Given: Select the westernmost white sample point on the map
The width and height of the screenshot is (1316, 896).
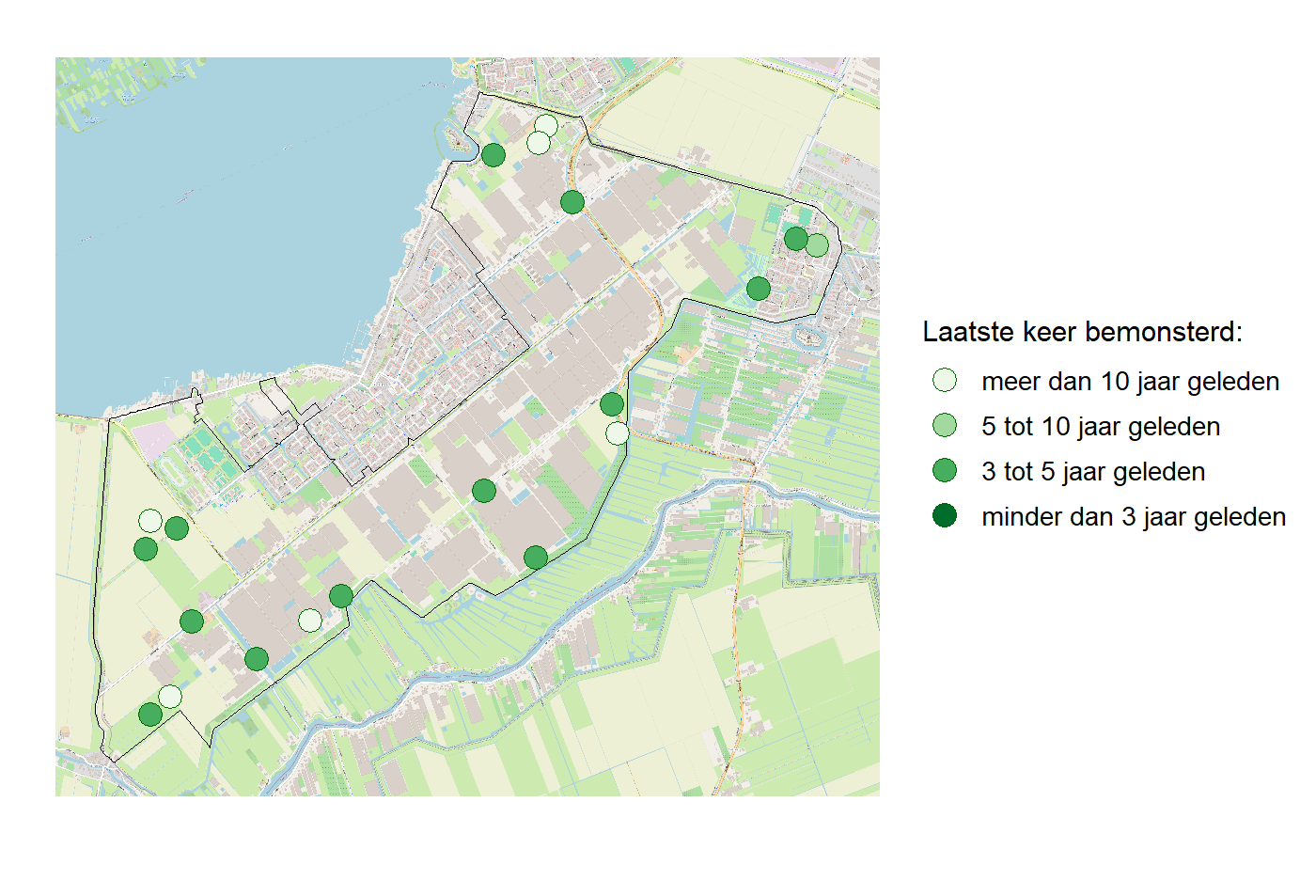Looking at the screenshot, I should (150, 520).
